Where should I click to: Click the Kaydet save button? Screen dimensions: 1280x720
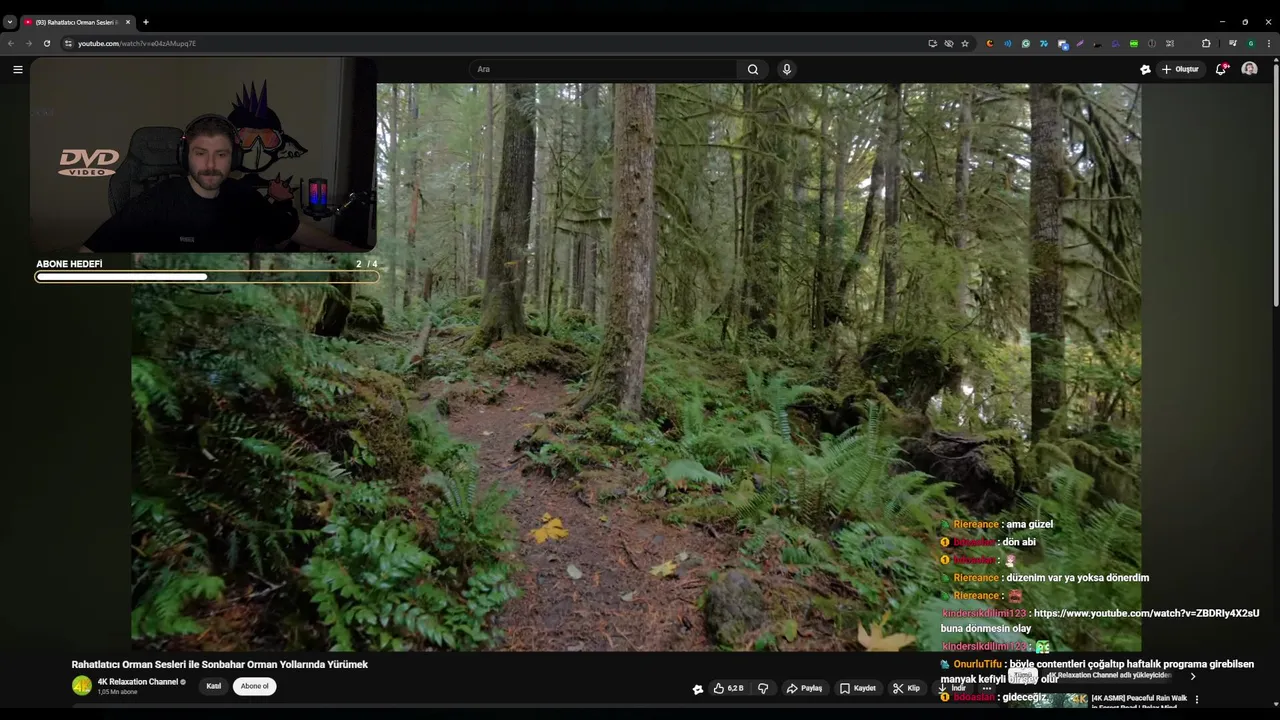[x=858, y=688]
